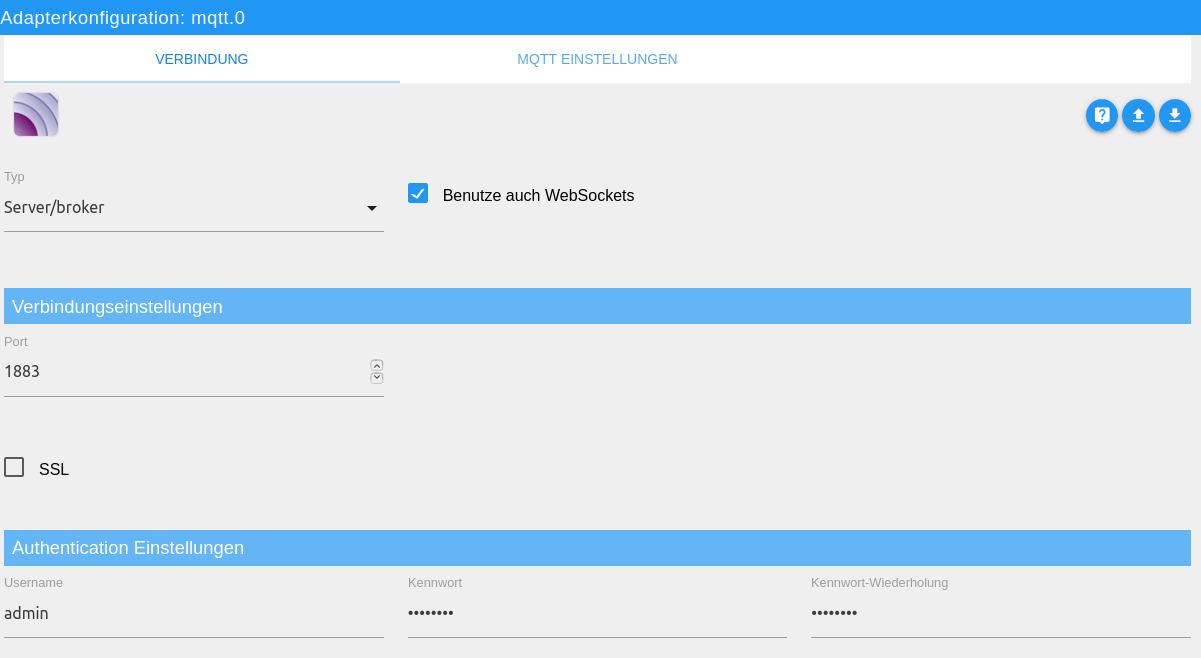Click the Adapterkonfiguration: mqtt.0 title
Screen dimensions: 1201x658
point(123,18)
